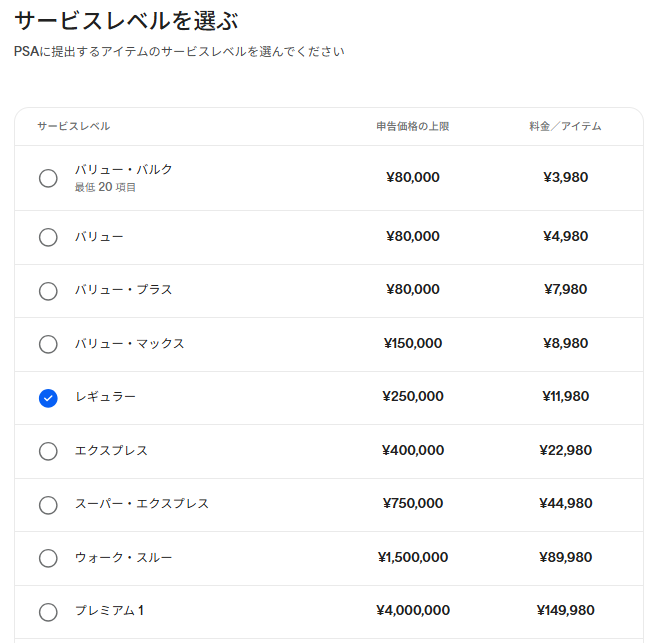
Task: Select the プレミアム 1 radio button
Action: (x=48, y=611)
